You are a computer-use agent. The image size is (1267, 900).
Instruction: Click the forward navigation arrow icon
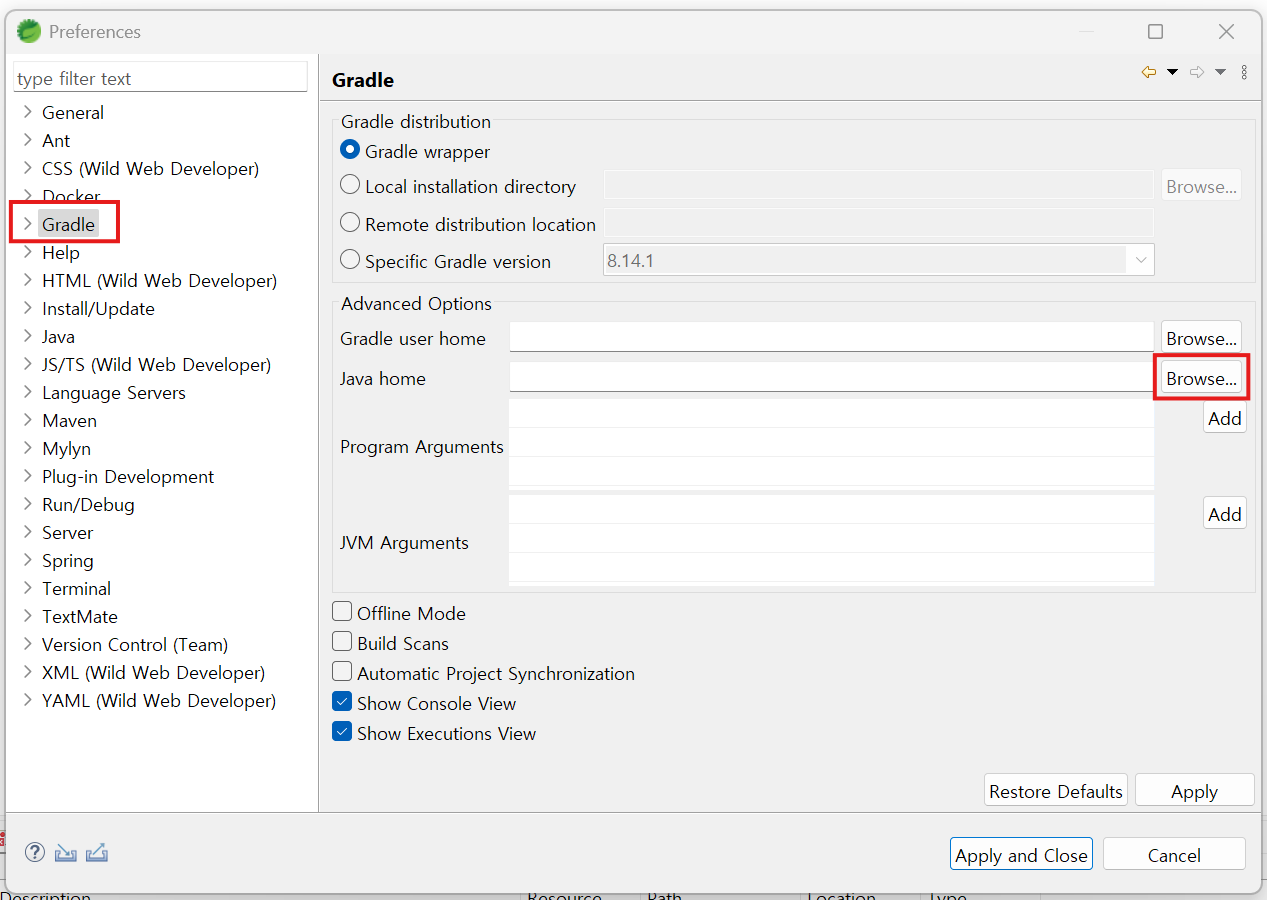pos(1197,72)
